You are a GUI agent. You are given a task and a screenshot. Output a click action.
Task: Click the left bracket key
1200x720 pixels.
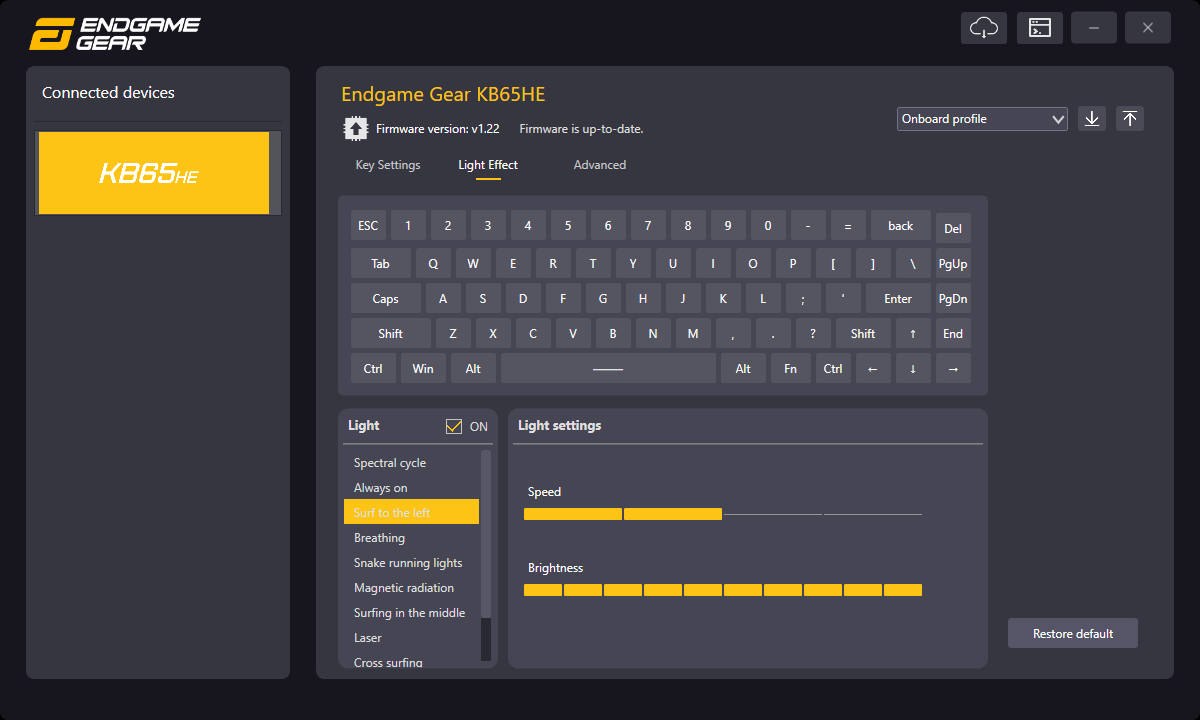(x=833, y=264)
